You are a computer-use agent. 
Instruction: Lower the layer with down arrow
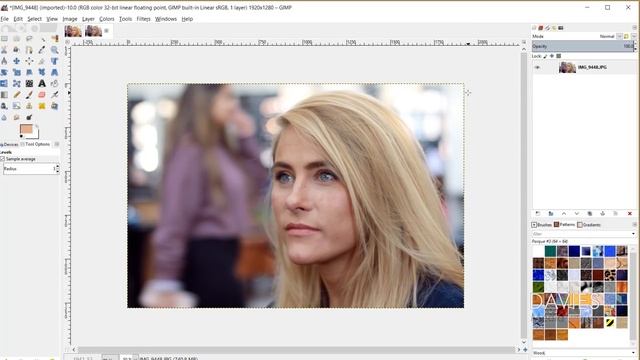577,213
